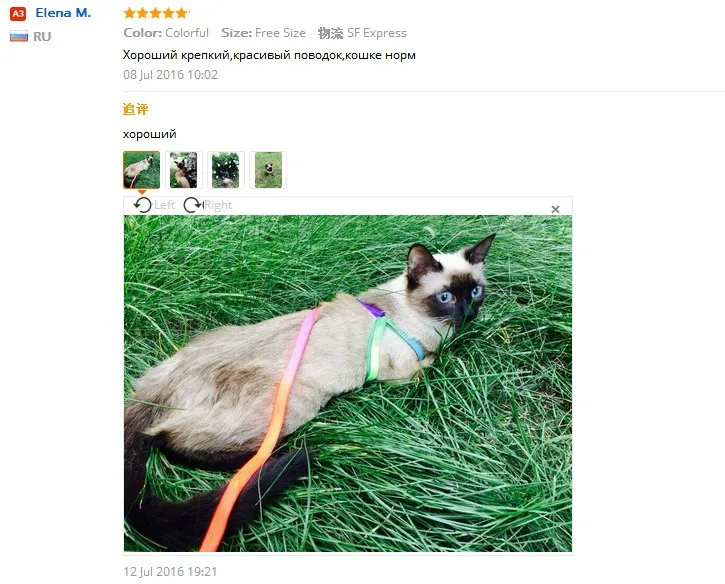Click the Russian flag icon

pos(19,36)
